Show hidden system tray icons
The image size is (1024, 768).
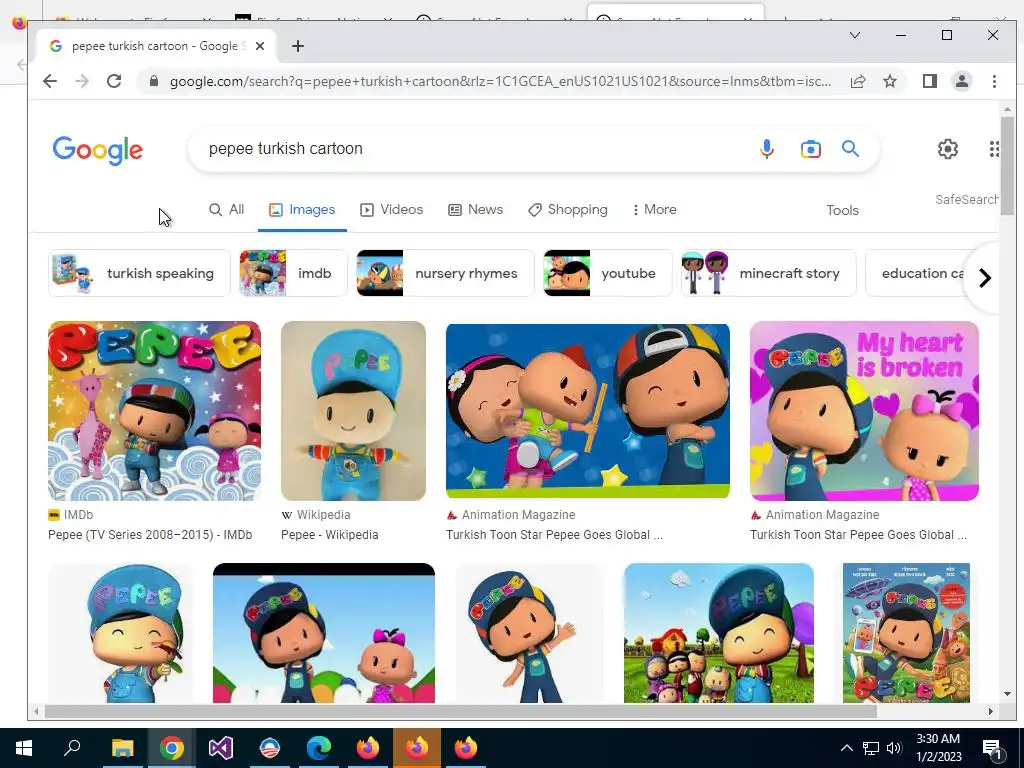(846, 748)
